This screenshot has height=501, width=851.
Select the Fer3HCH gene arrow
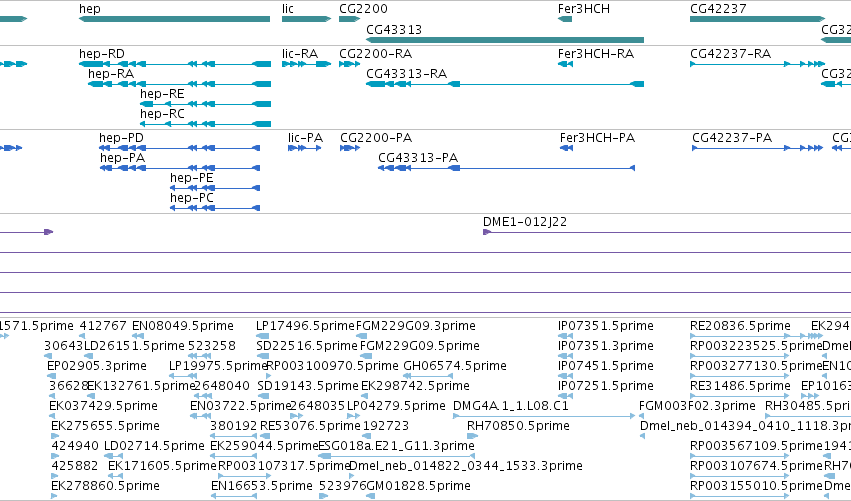tap(565, 19)
